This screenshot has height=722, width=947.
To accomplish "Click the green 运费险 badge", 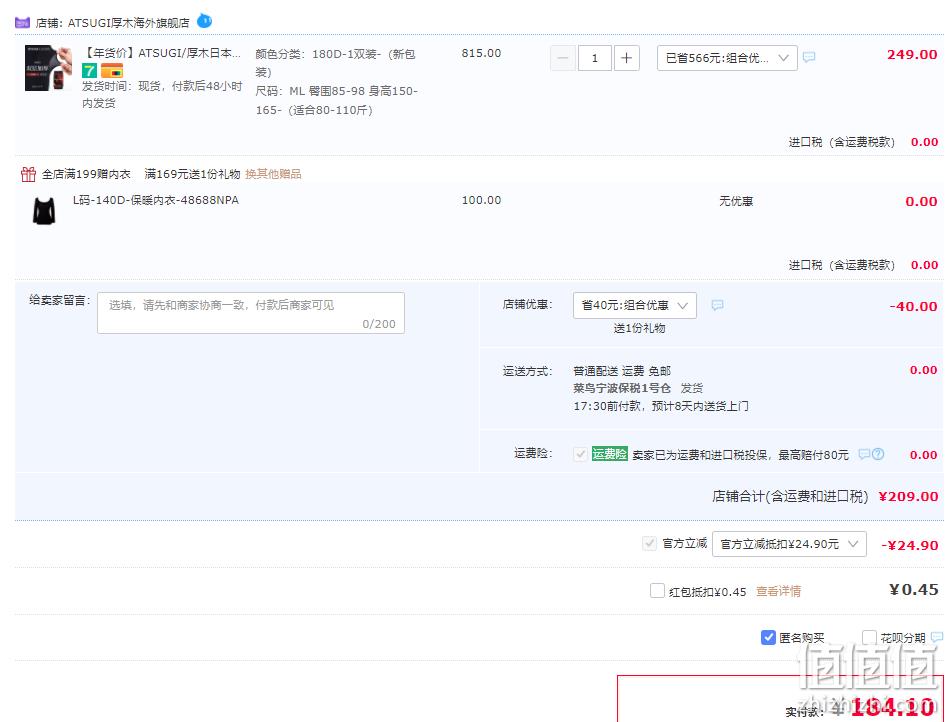I will point(609,454).
